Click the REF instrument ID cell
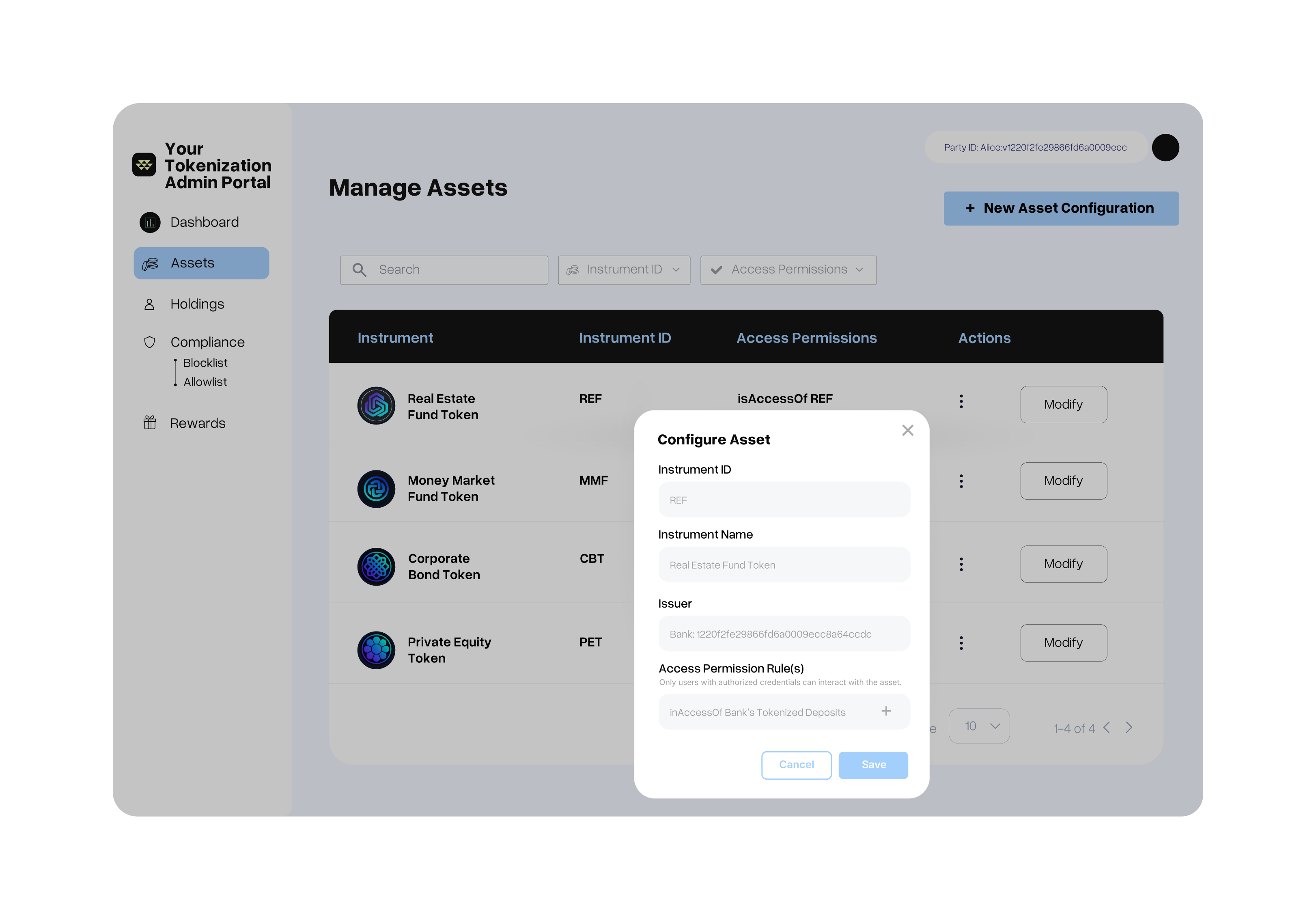Viewport: 1316px width, 914px height. click(x=590, y=399)
